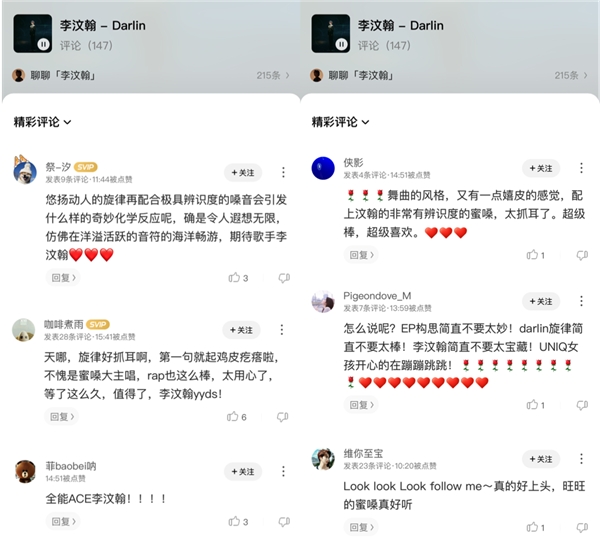Open the right 聊聊「李汶翰」 discussion row
Screen dimensions: 600x555
click(x=449, y=75)
